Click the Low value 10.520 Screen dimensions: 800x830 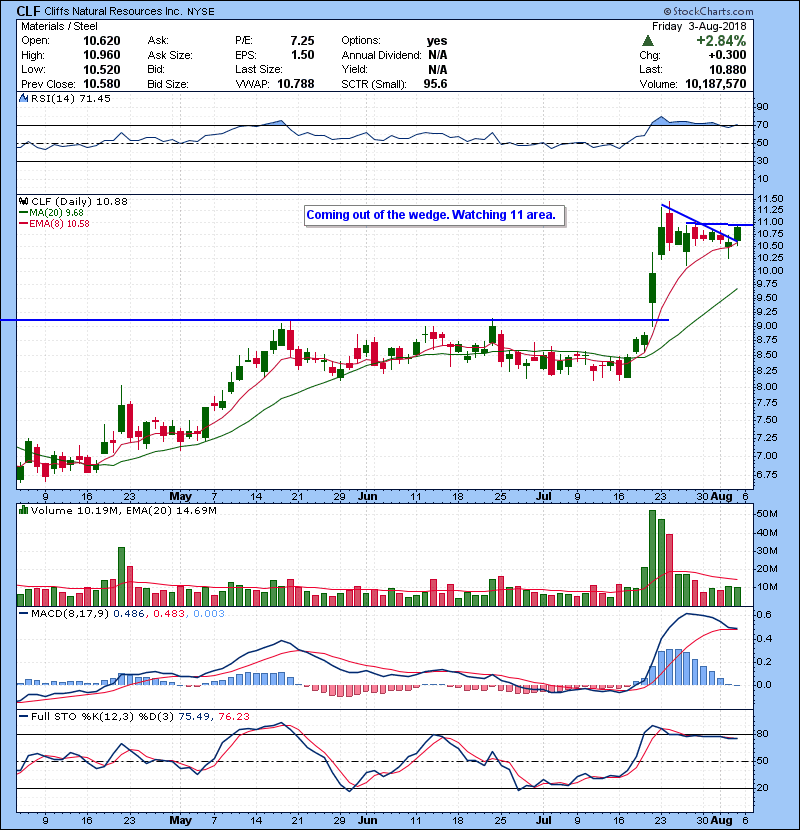[x=102, y=69]
